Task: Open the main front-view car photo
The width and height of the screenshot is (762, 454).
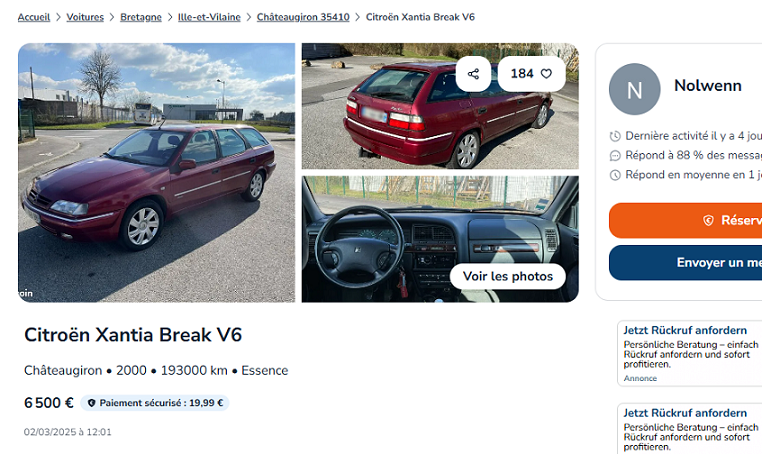Action: [156, 173]
